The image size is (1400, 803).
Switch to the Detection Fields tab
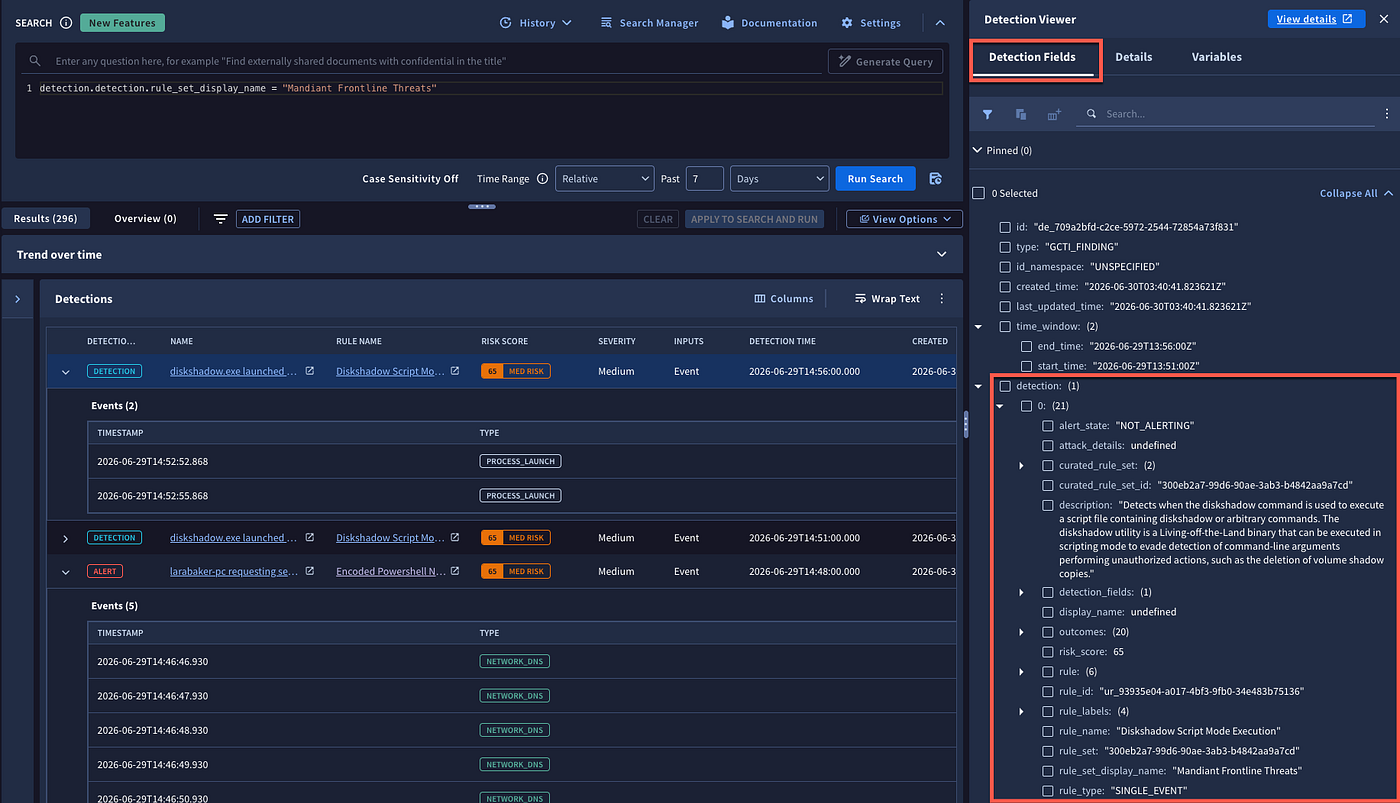tap(1032, 57)
